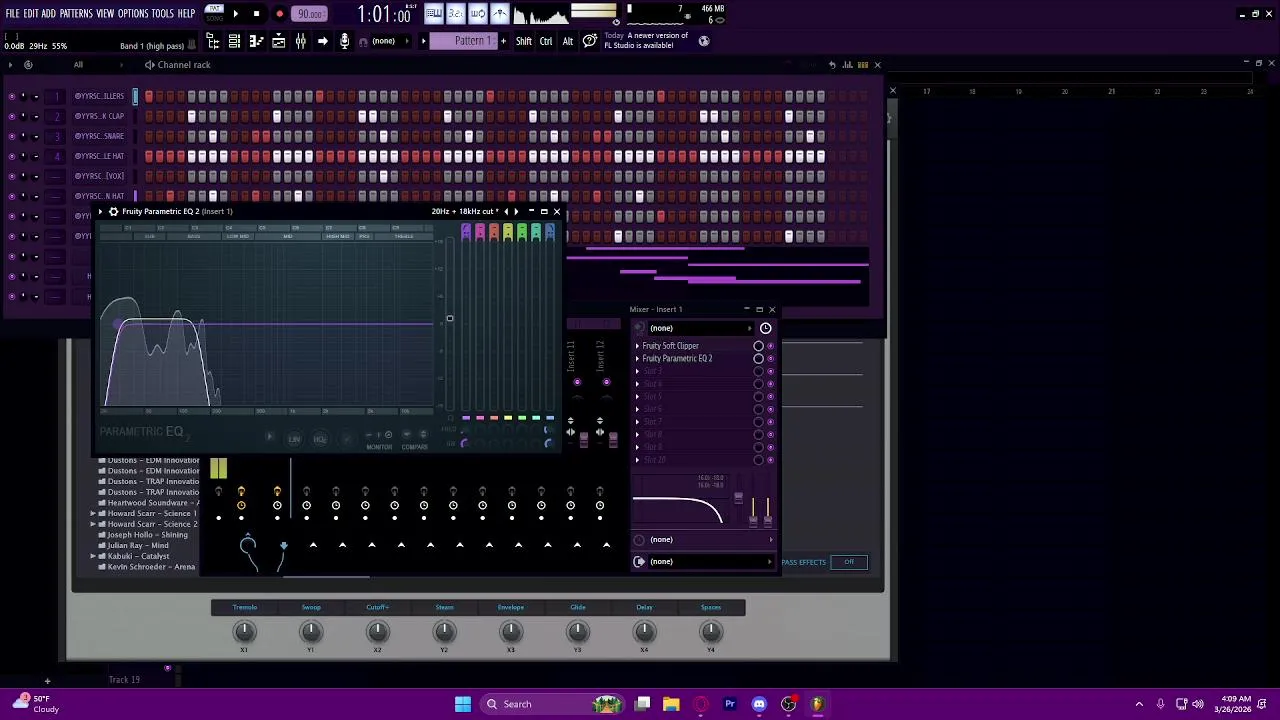Expand Fruity Parametric EQ 2 slot arrow
The height and width of the screenshot is (720, 1280).
pos(637,359)
